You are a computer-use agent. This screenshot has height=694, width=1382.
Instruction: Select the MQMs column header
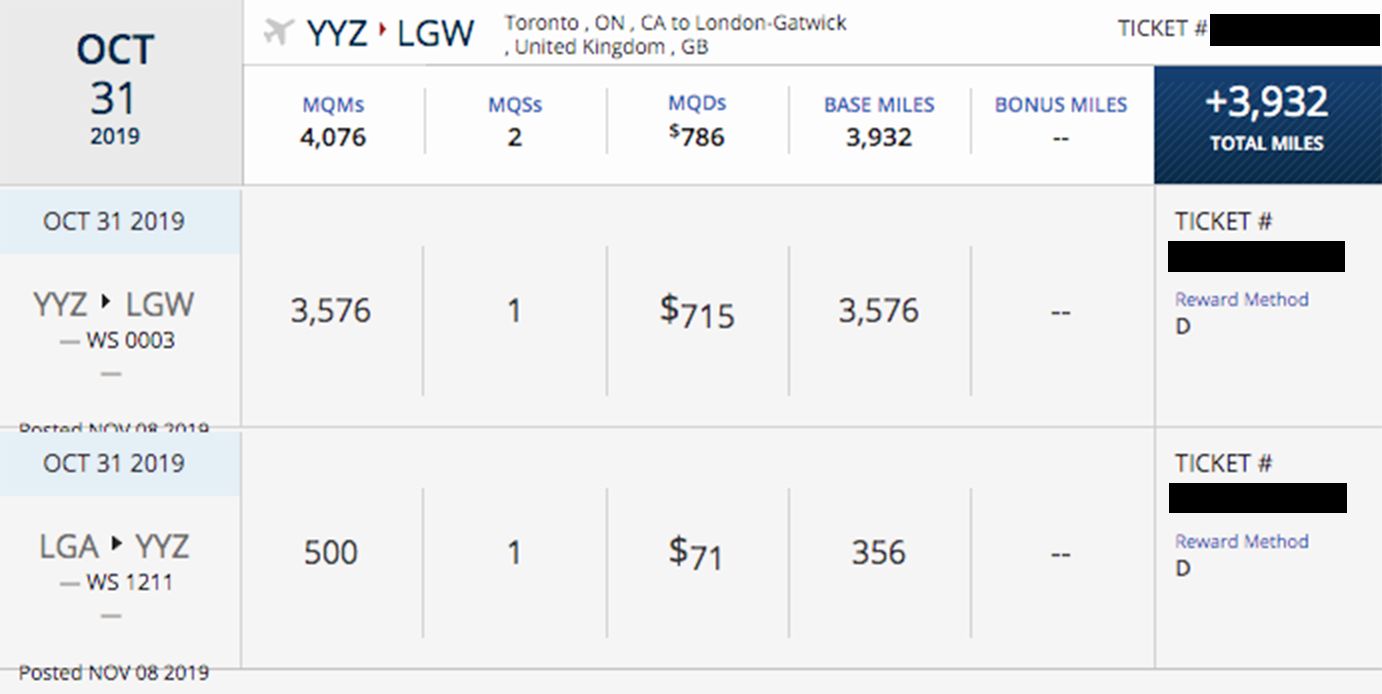(x=332, y=104)
